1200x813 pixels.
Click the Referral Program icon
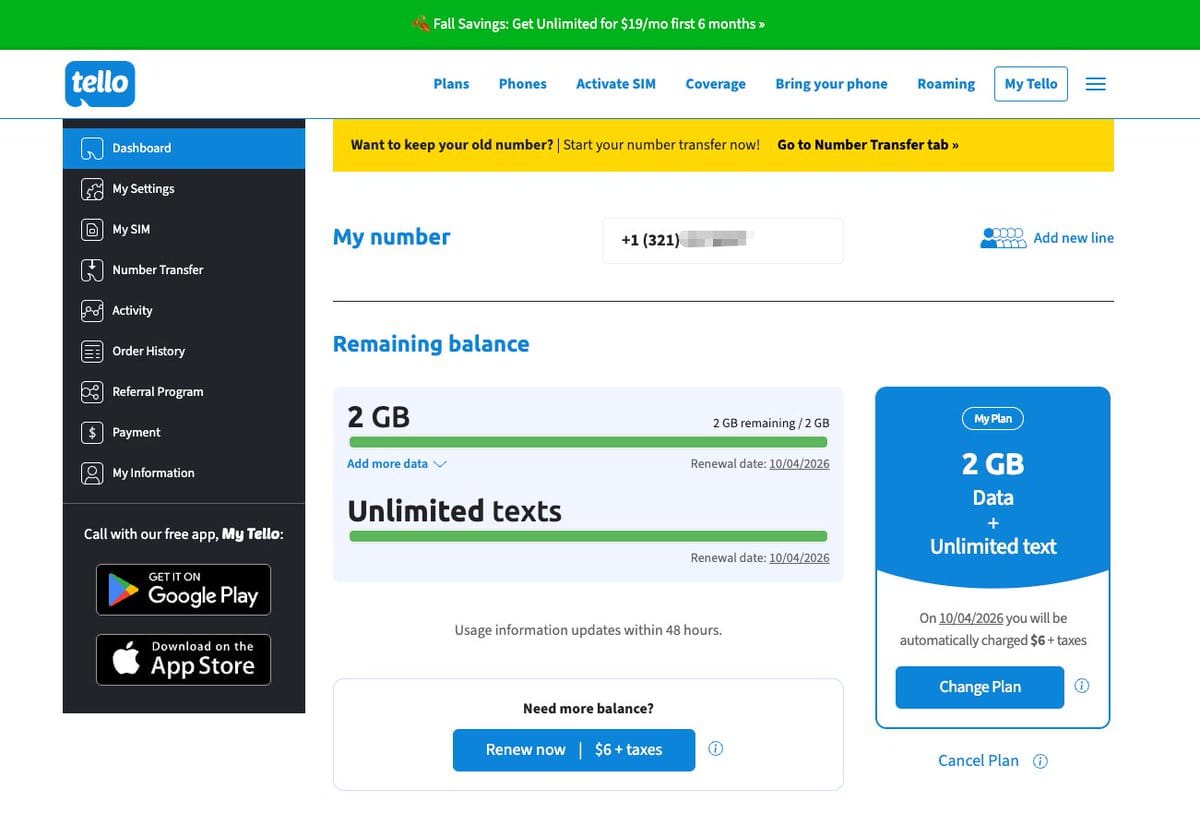pyautogui.click(x=92, y=392)
